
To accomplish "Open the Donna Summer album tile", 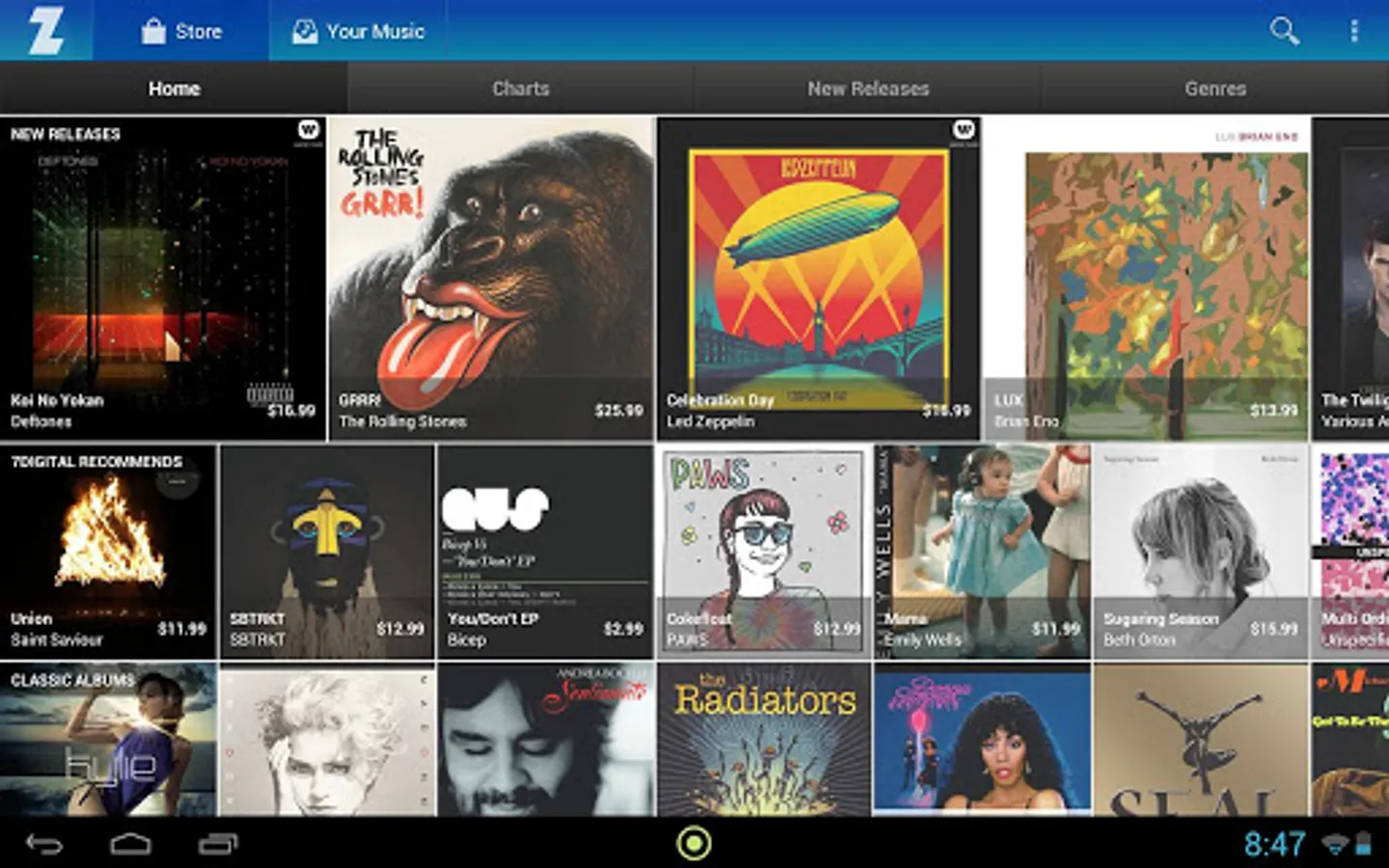I will point(982,740).
